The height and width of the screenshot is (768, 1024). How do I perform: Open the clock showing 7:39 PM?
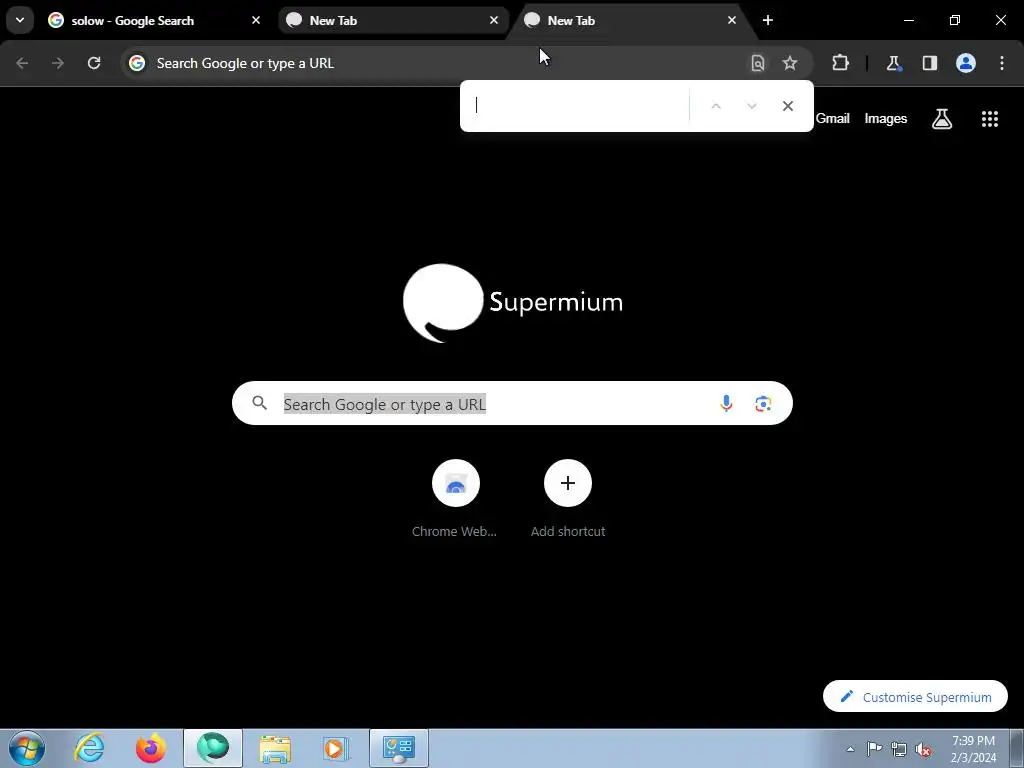click(x=974, y=749)
